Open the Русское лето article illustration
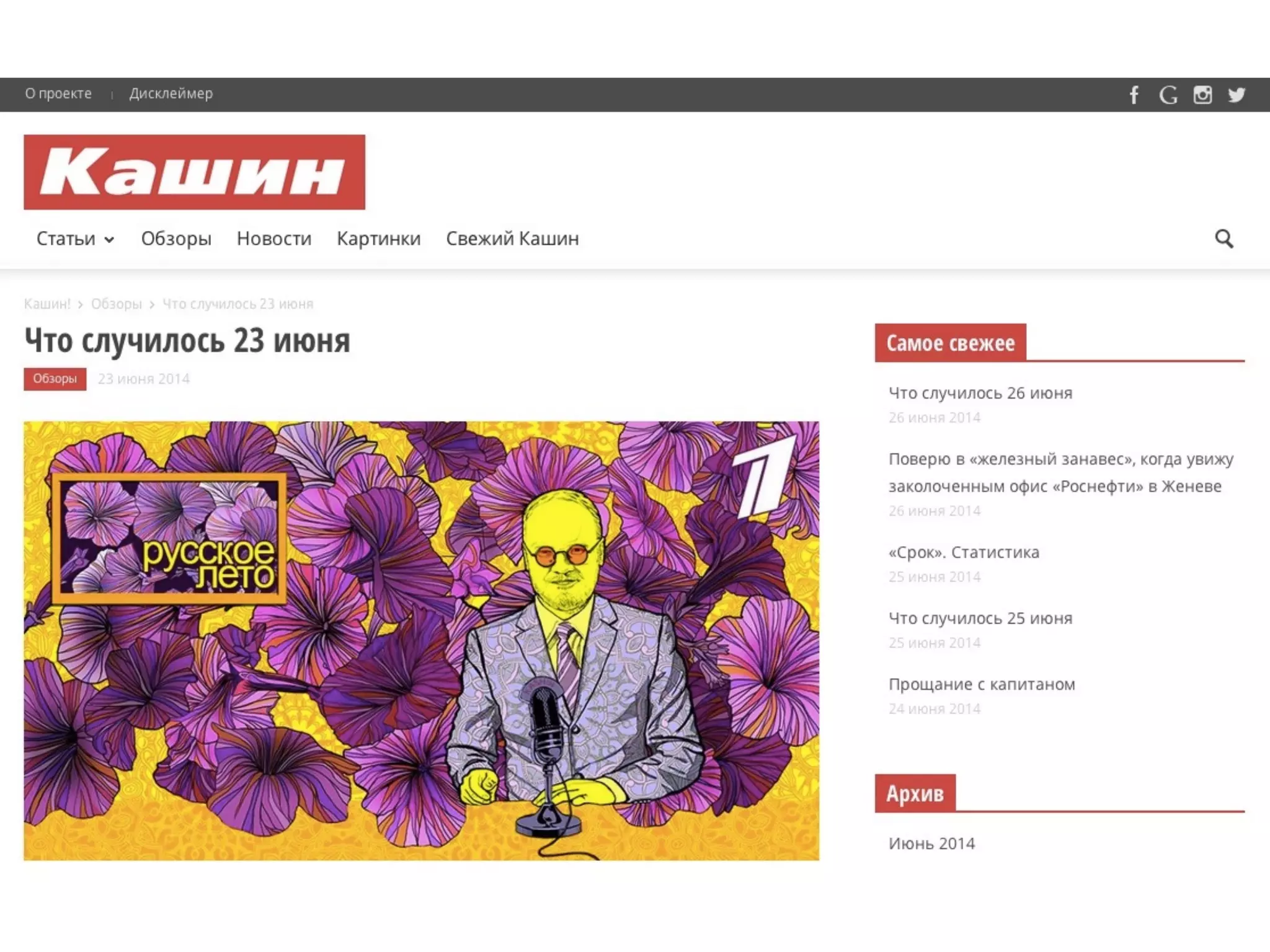 [421, 641]
